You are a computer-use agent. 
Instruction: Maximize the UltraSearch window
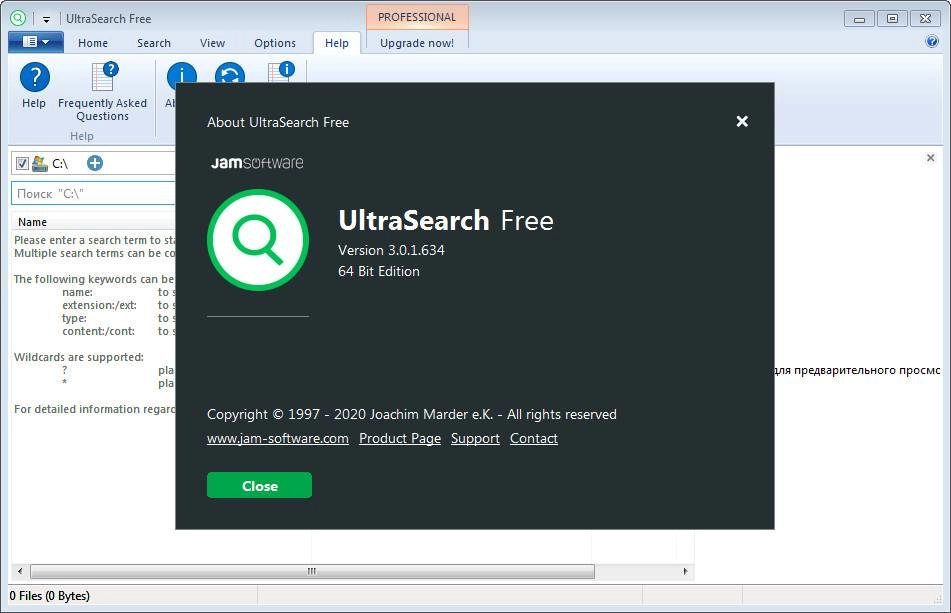[892, 19]
